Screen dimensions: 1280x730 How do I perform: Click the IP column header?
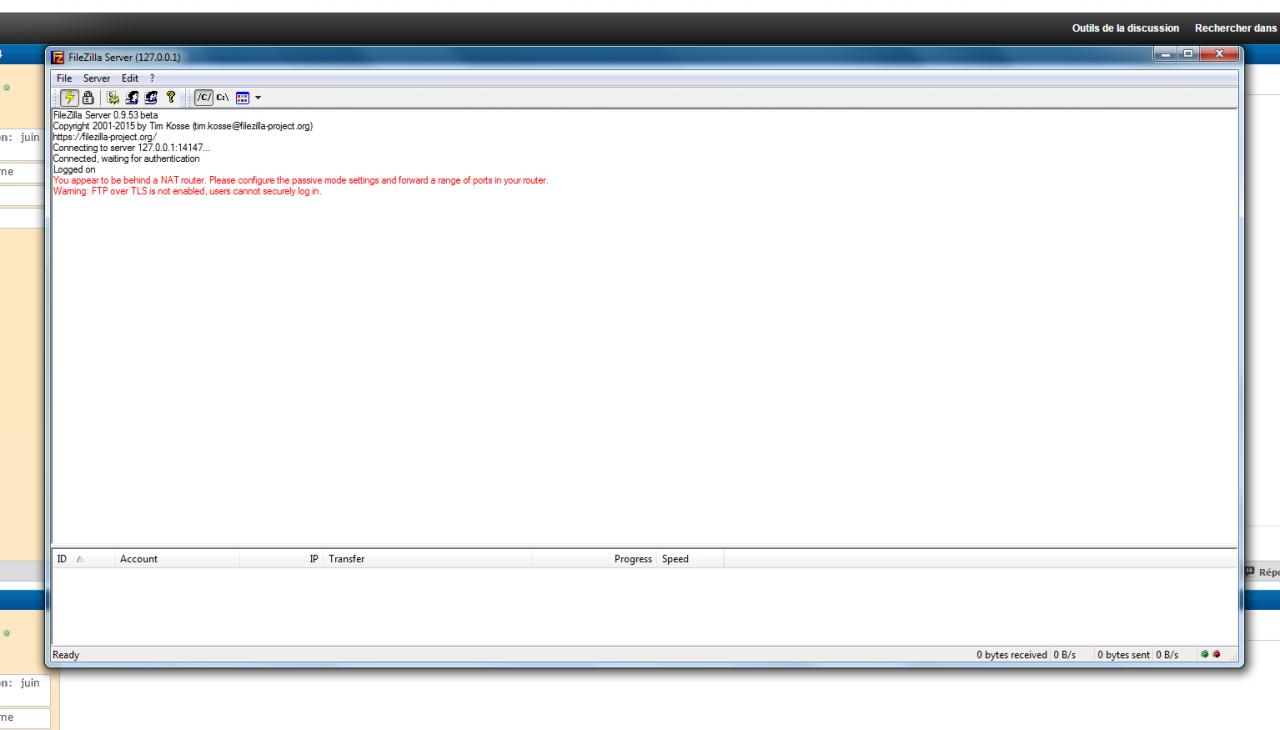pyautogui.click(x=282, y=559)
